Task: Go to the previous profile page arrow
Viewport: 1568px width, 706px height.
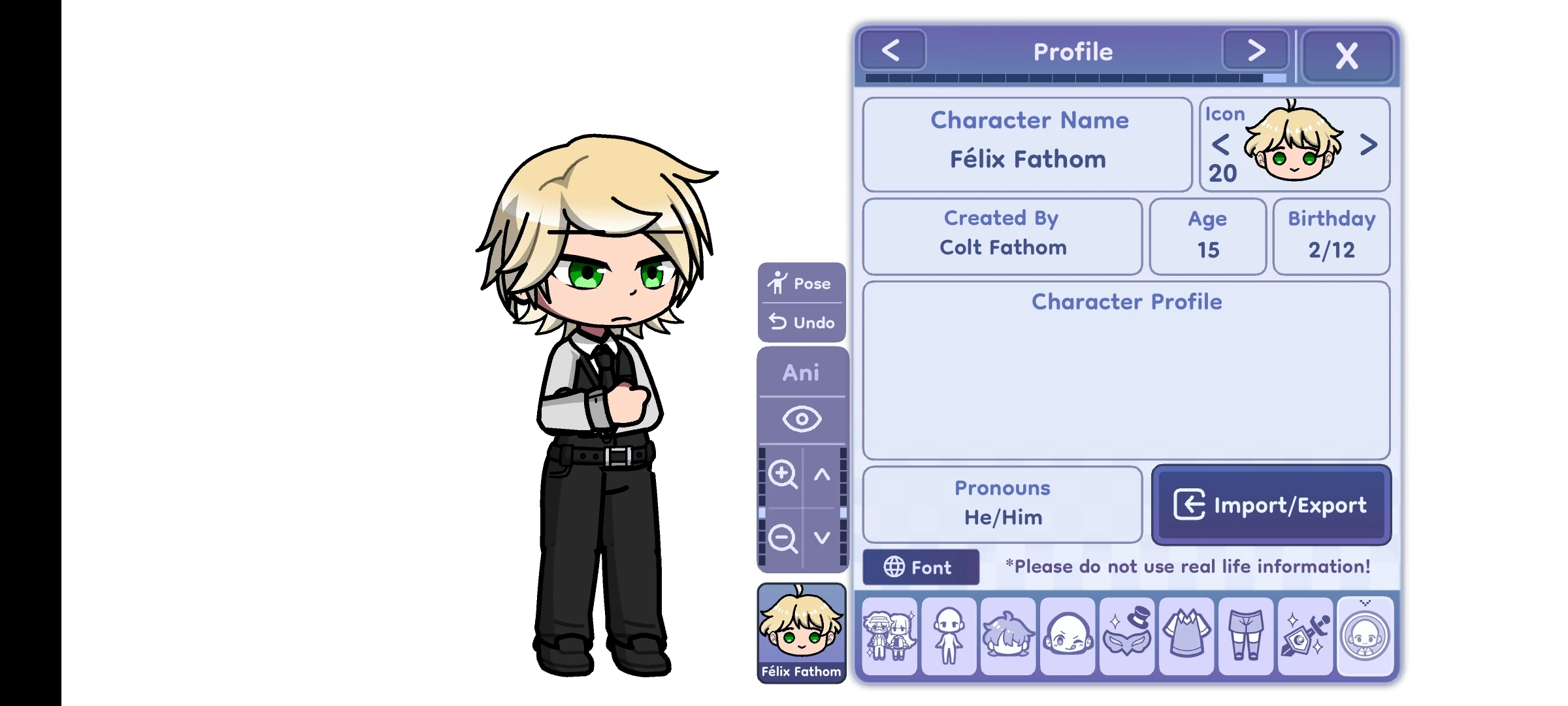Action: tap(892, 50)
